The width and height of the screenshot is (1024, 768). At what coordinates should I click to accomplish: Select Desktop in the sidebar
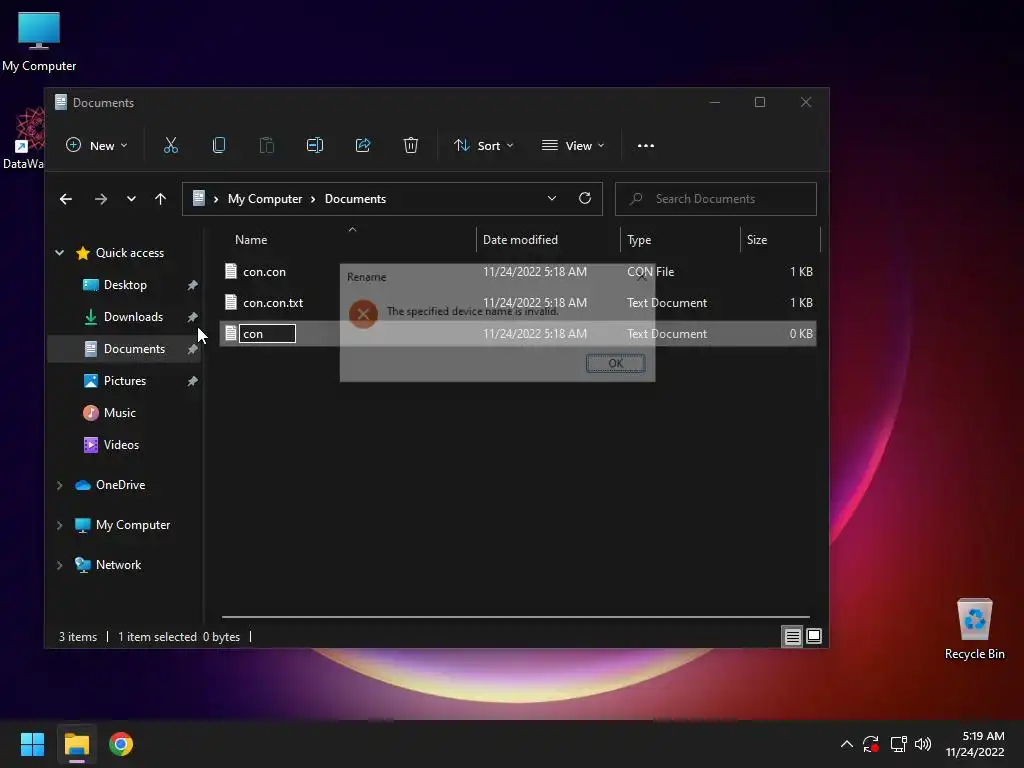coord(124,285)
